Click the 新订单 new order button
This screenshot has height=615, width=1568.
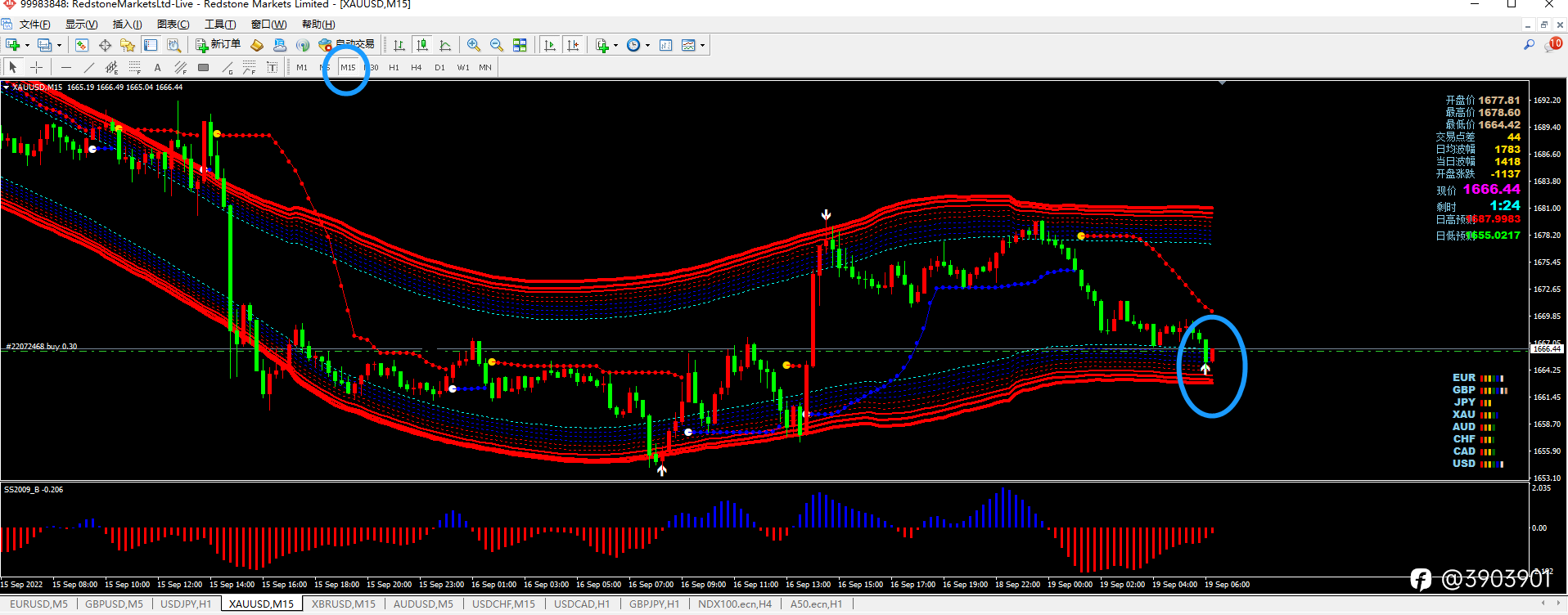click(x=218, y=45)
